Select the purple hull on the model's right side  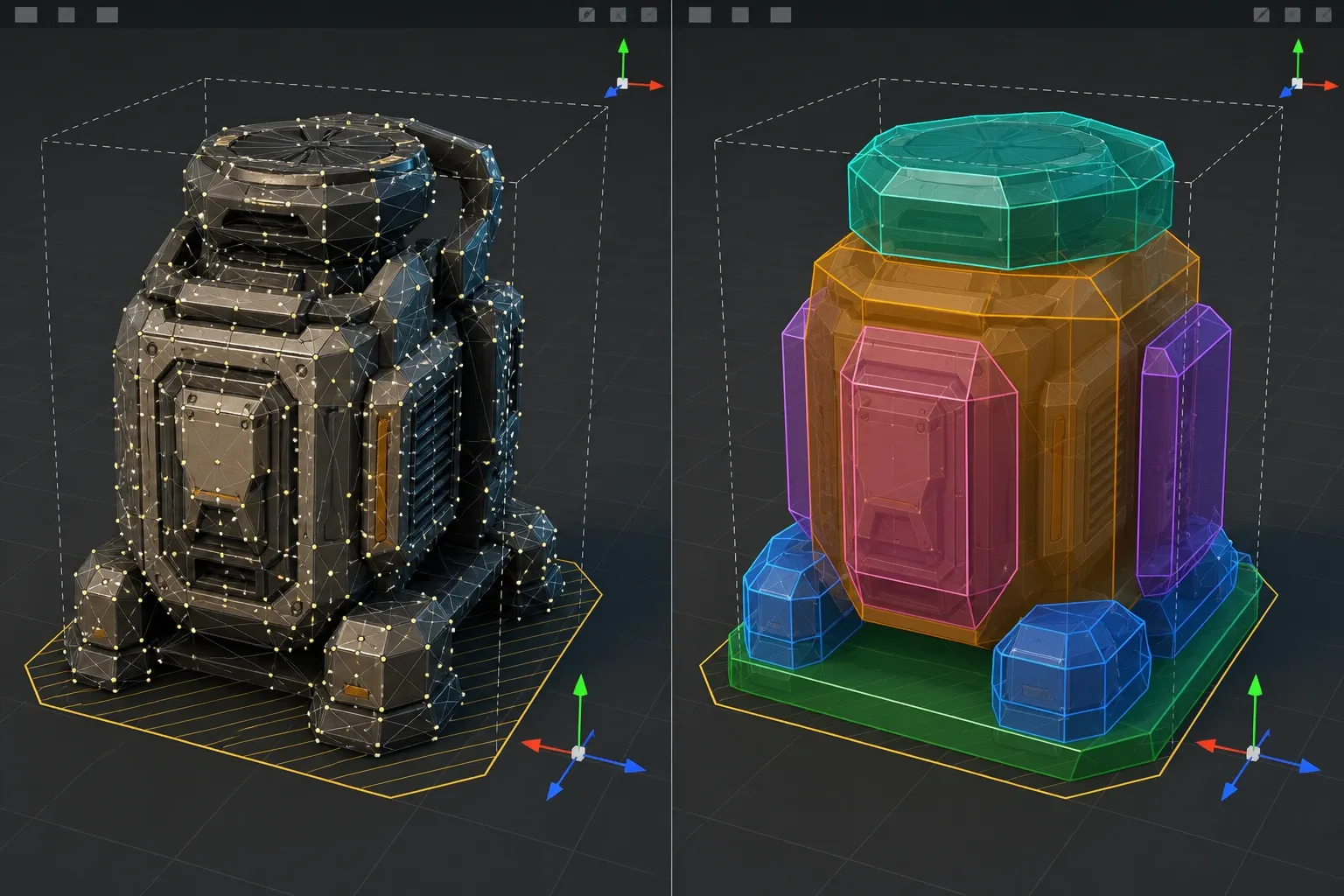coord(1186,451)
